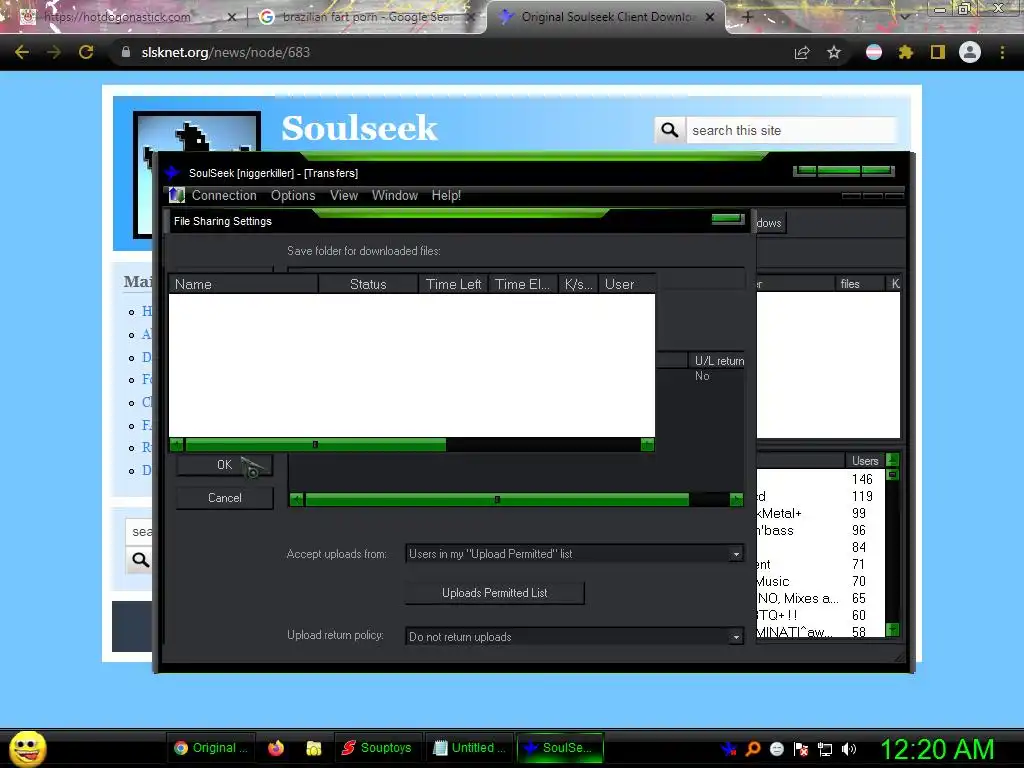Sort transfers by the User column
This screenshot has height=768, width=1024.
tap(627, 284)
